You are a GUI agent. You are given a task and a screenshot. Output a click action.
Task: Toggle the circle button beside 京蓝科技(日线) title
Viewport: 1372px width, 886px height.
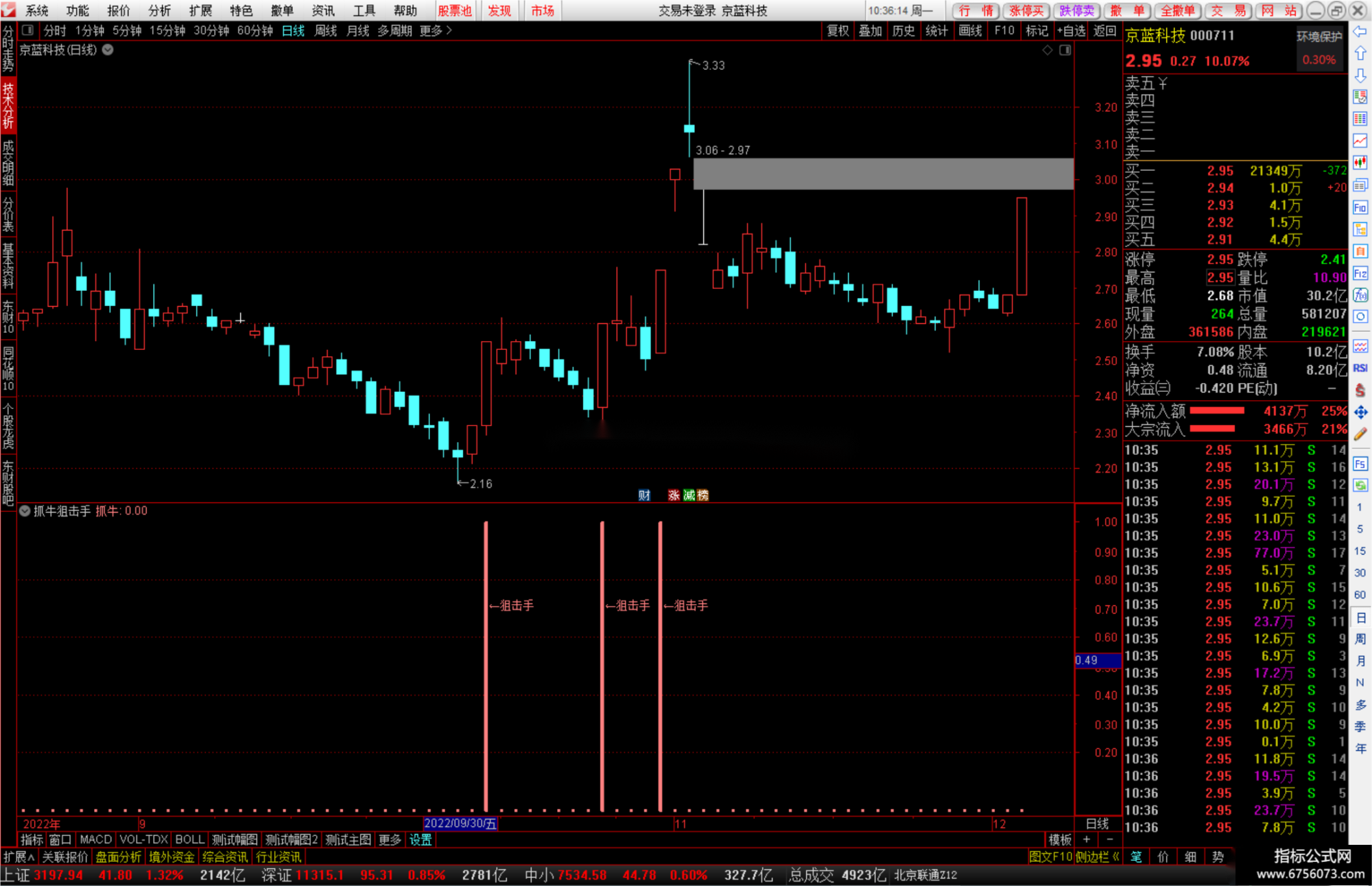point(108,49)
